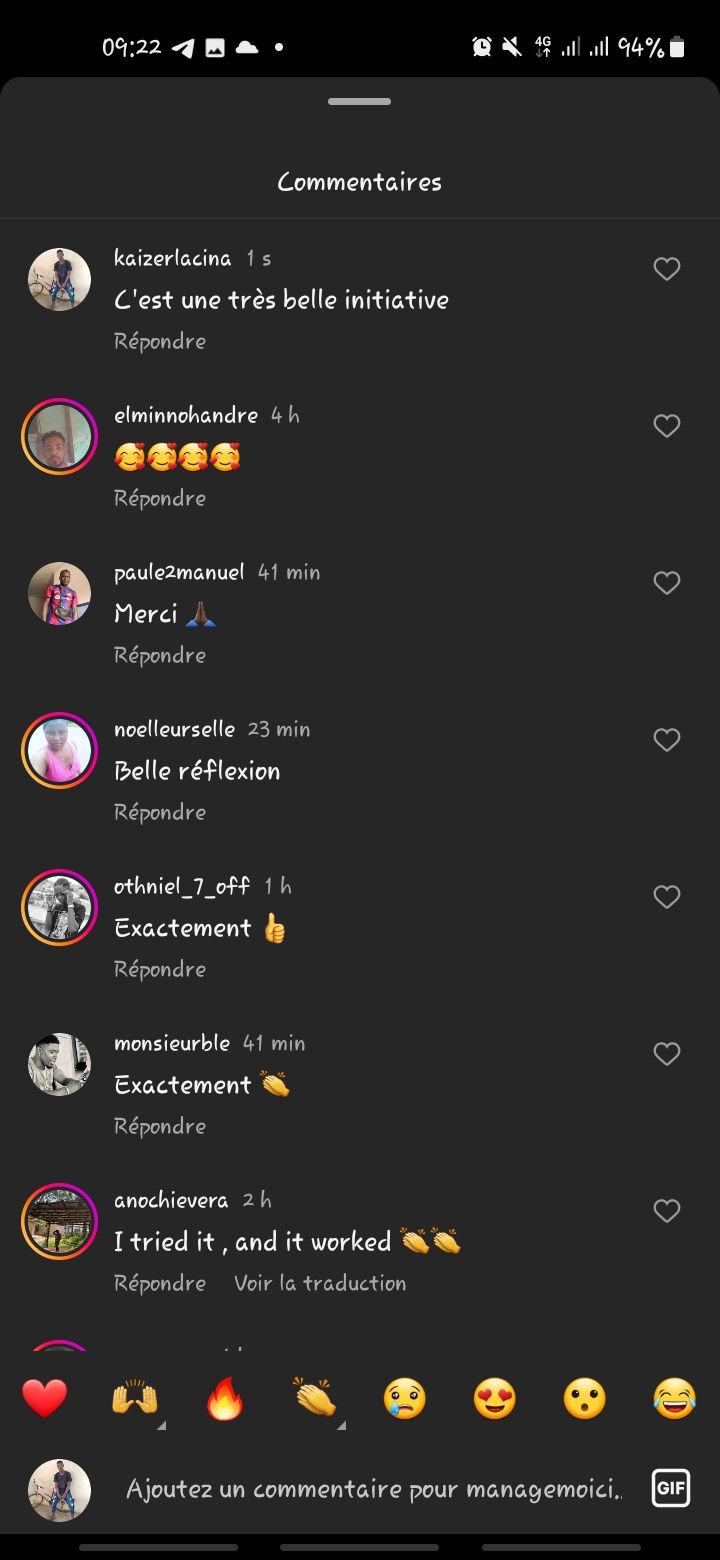
Task: Open anochievera's username profile
Action: [x=171, y=1200]
